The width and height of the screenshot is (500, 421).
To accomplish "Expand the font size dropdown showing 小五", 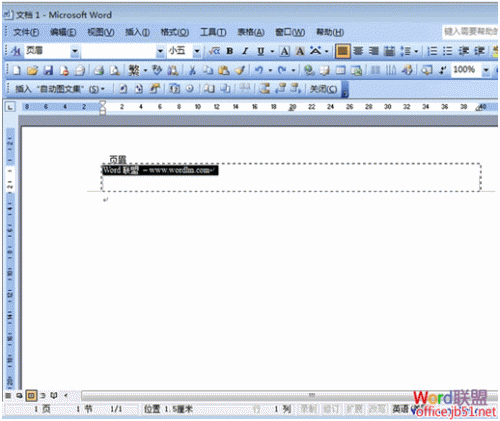I will point(197,51).
